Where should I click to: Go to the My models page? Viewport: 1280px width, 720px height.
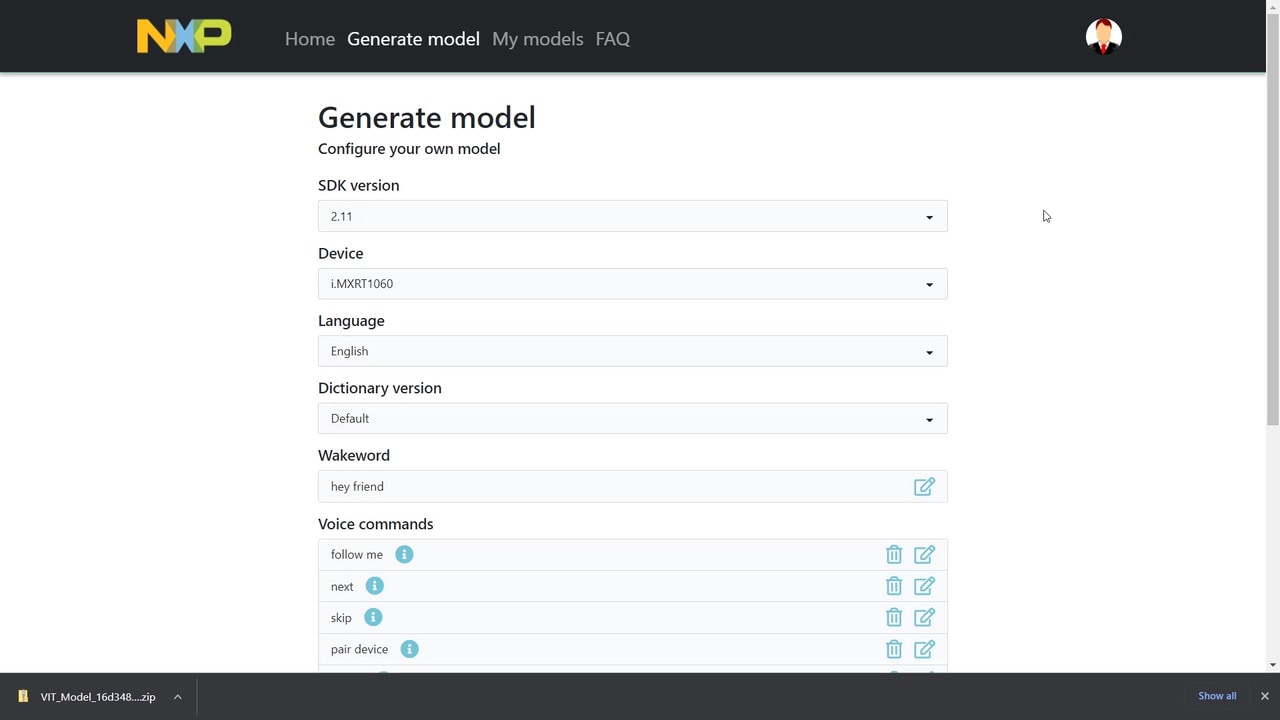point(537,39)
